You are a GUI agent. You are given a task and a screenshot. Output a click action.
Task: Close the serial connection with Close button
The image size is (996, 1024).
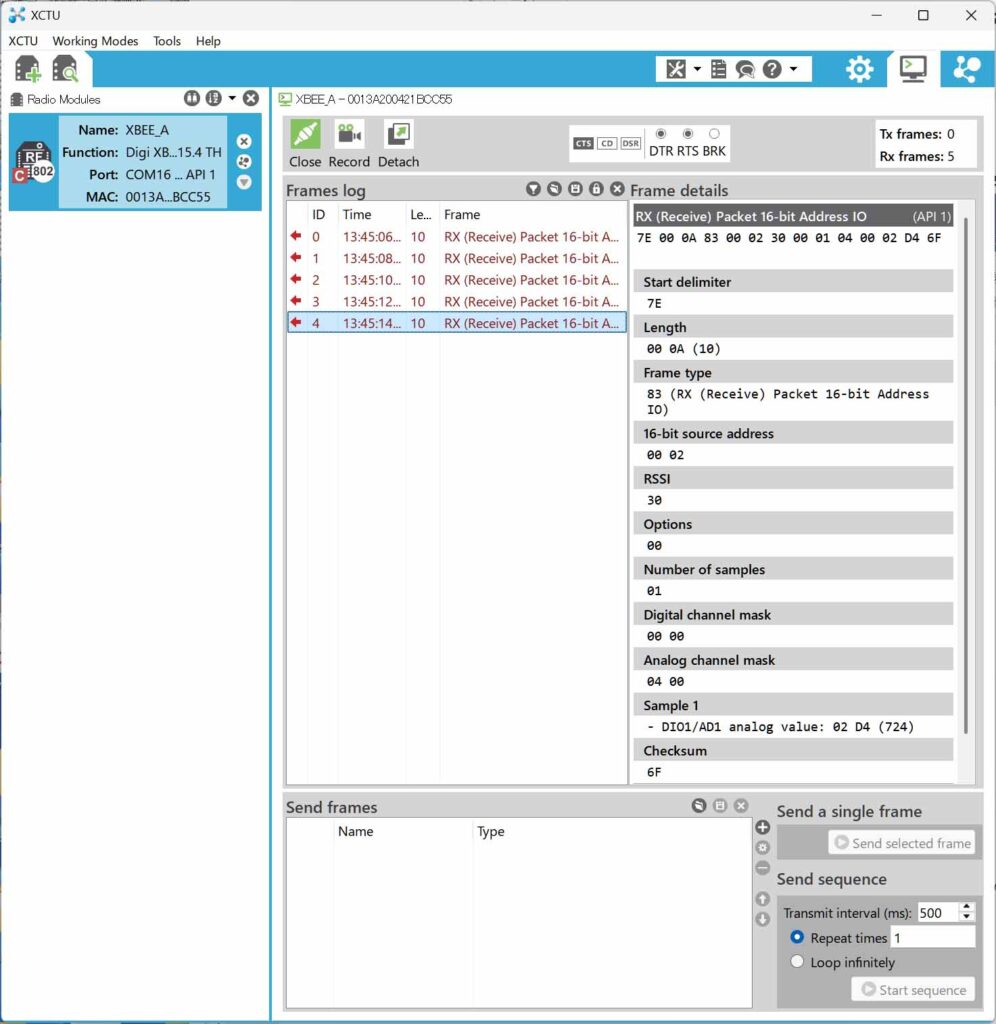coord(305,144)
